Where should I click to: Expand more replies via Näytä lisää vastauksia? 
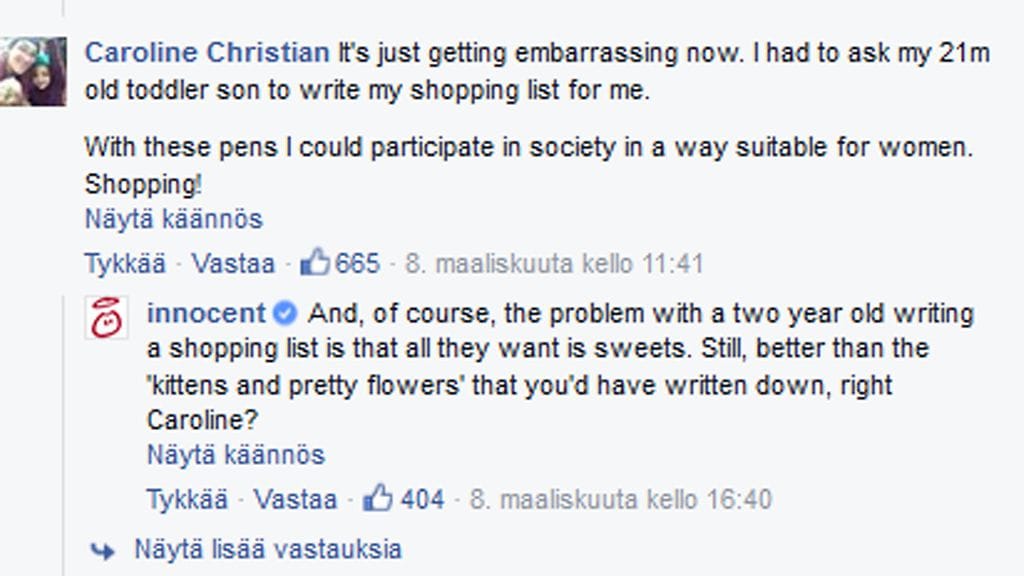(x=268, y=549)
